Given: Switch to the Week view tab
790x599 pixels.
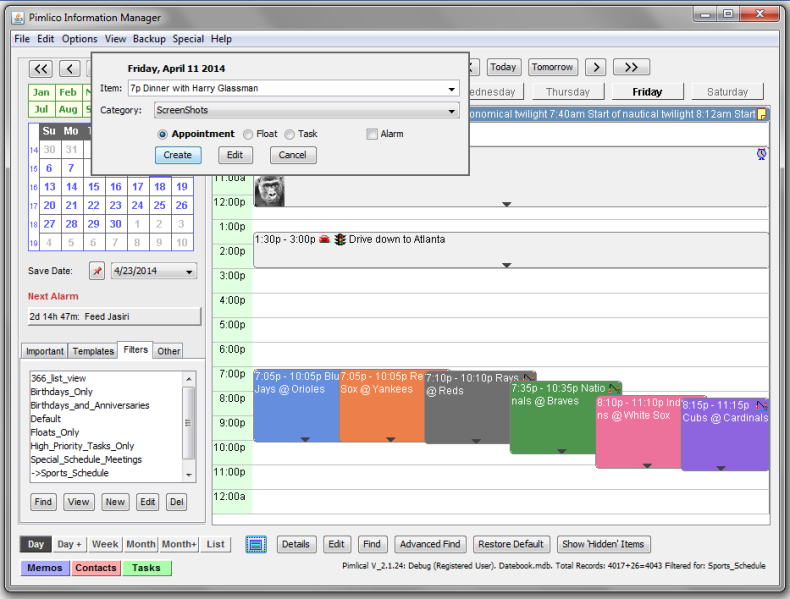Looking at the screenshot, I should click(105, 544).
